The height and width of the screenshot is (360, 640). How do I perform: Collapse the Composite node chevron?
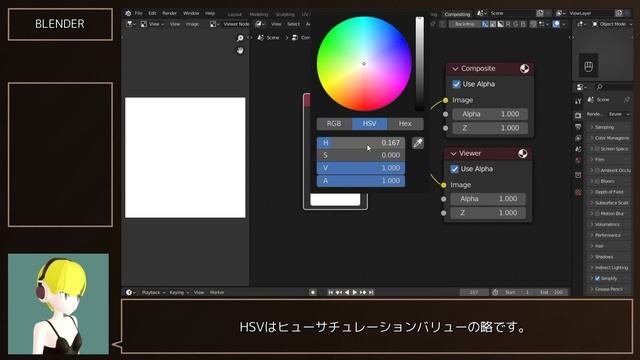coord(455,69)
